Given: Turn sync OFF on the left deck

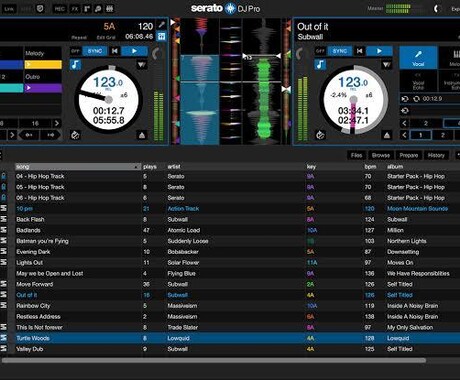Looking at the screenshot, I should pyautogui.click(x=75, y=51).
